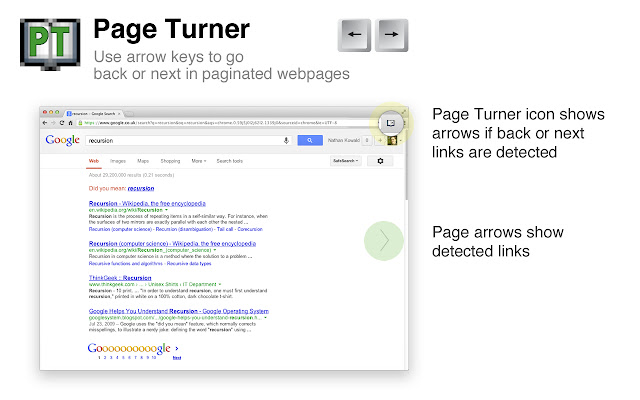Click the Recursive data types sublink
The image size is (640, 400).
[189, 264]
